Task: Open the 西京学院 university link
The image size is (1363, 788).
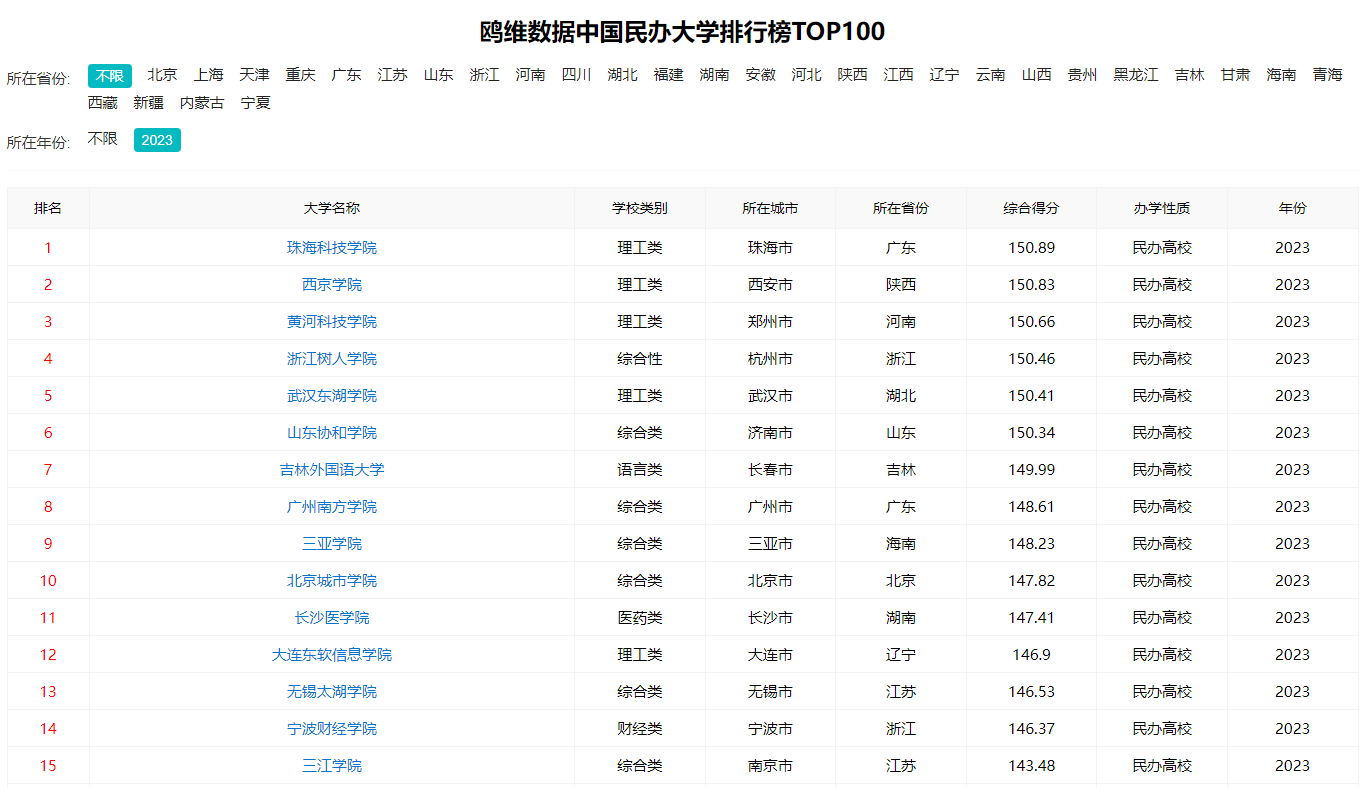Action: [332, 285]
